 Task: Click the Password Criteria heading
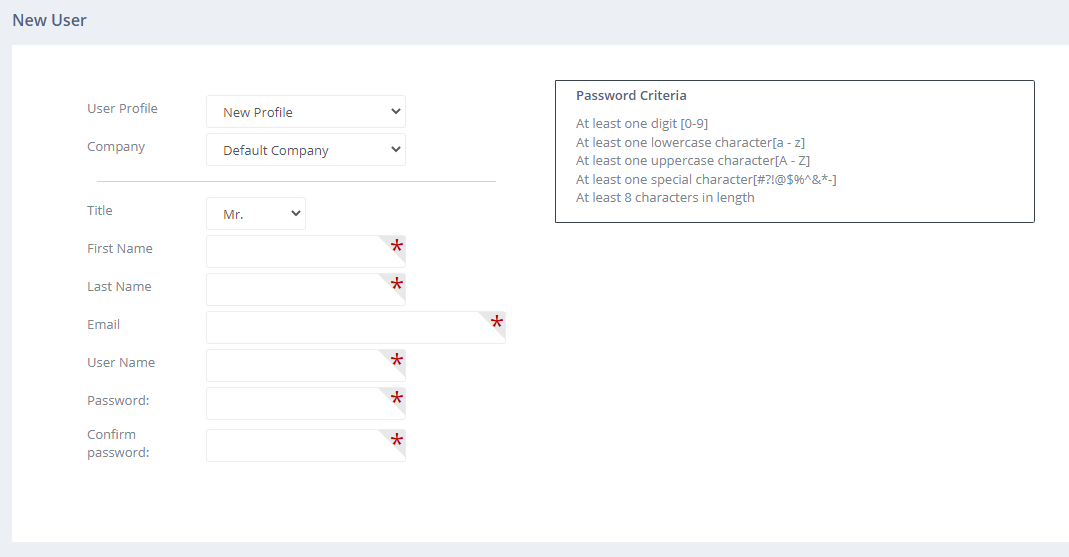(631, 95)
